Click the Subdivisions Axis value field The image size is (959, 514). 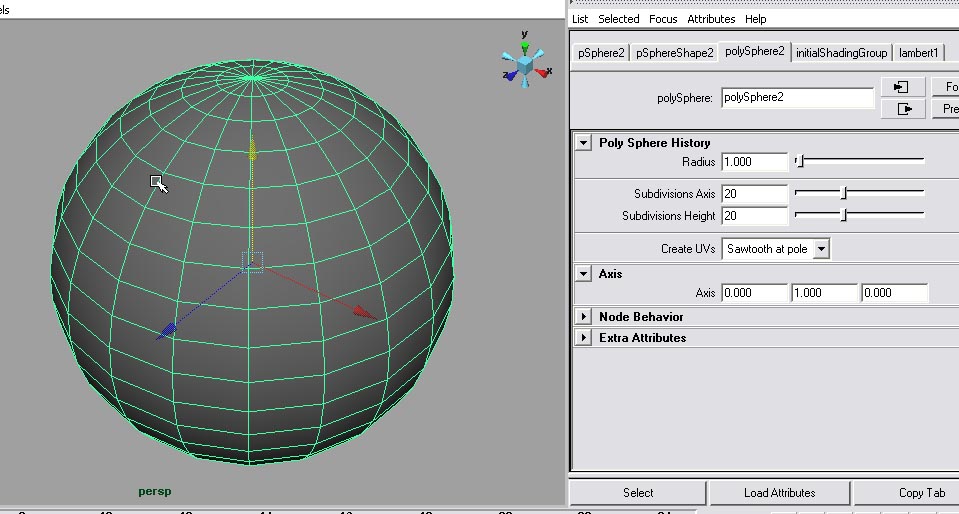click(x=755, y=193)
